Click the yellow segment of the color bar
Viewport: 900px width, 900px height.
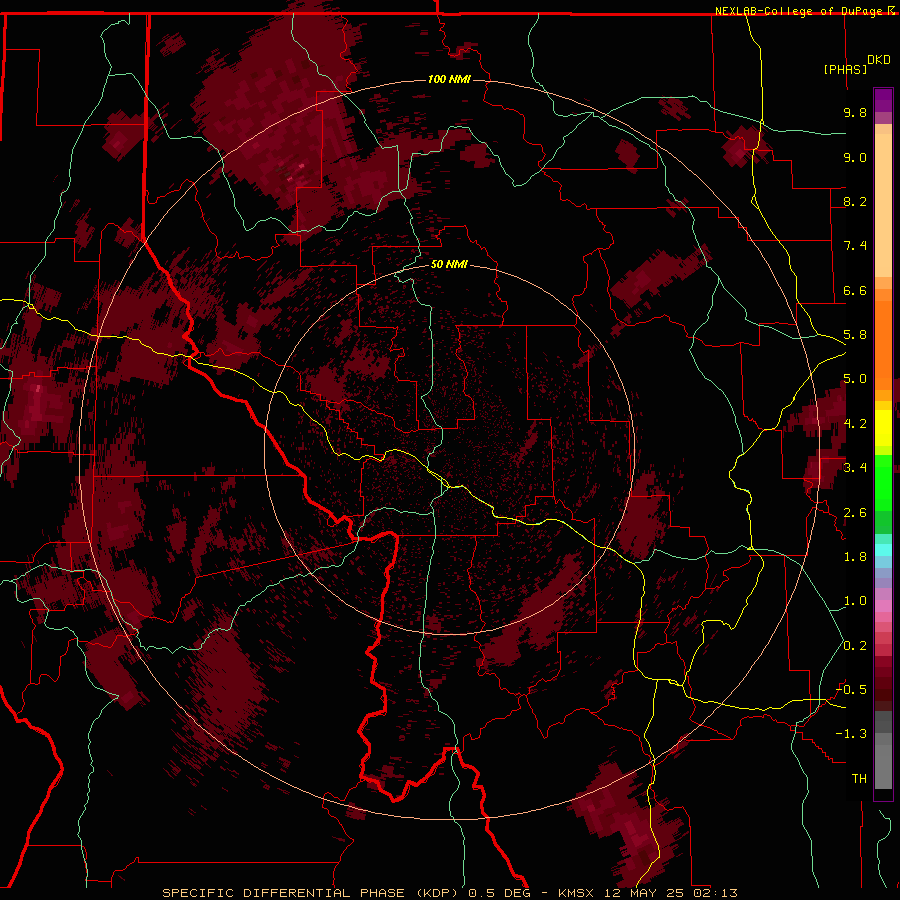tap(883, 428)
